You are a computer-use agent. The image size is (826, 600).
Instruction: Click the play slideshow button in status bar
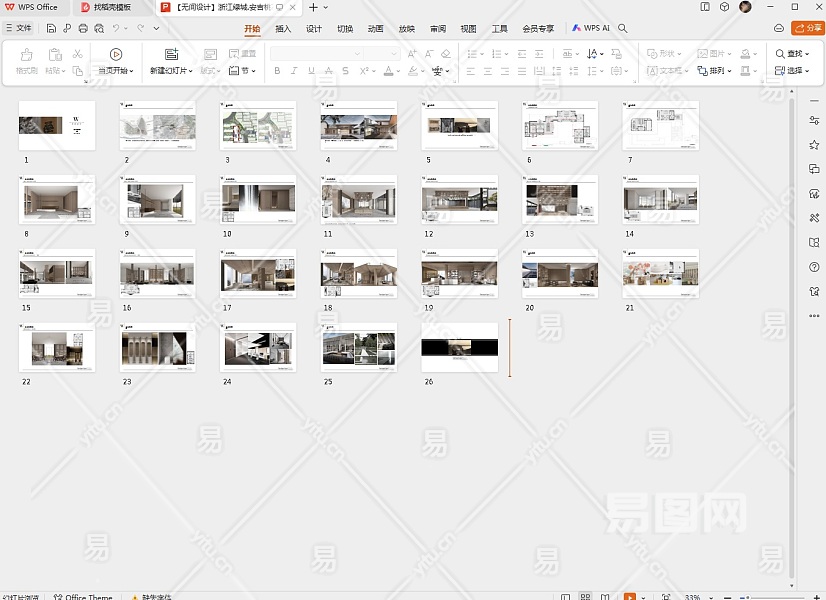click(x=629, y=596)
